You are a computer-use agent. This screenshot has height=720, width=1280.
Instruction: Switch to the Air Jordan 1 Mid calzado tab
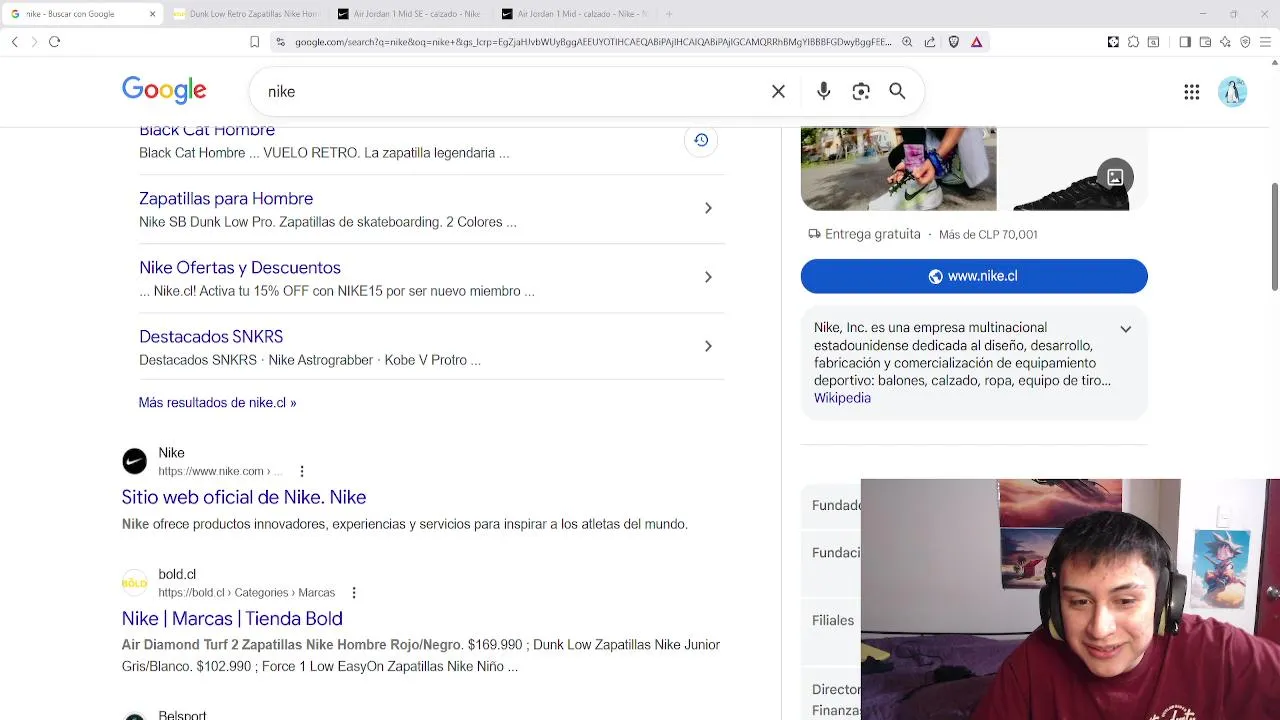[x=573, y=14]
